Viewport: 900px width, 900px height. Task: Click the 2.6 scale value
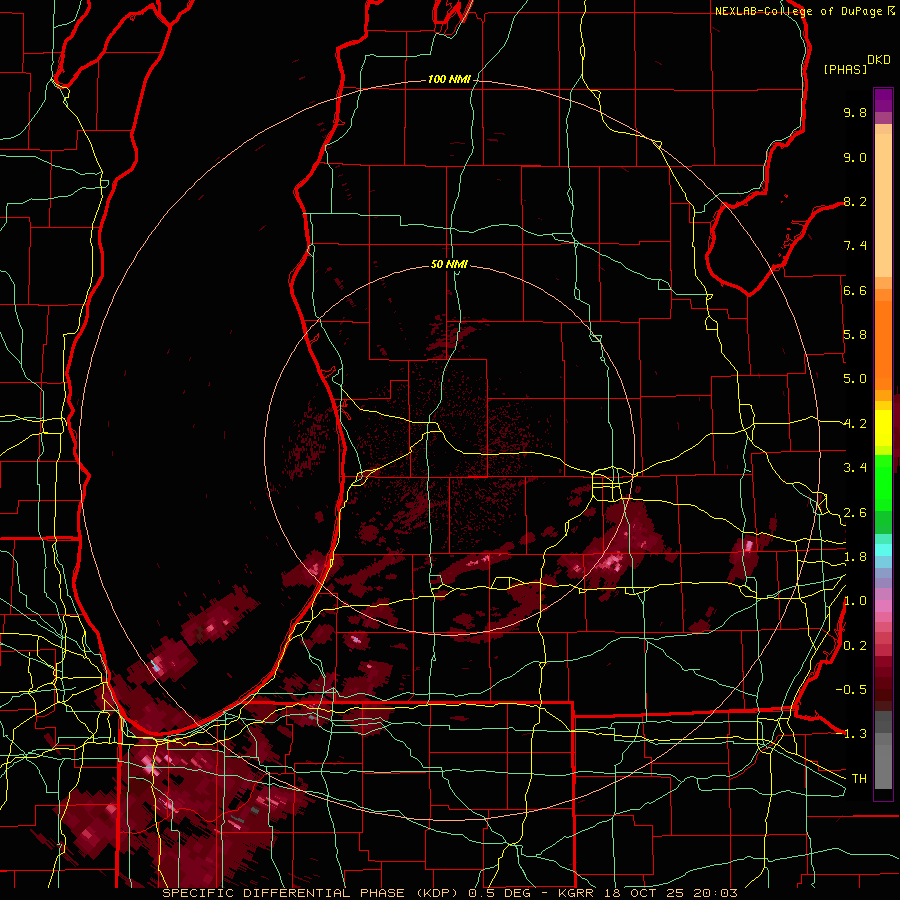(855, 513)
